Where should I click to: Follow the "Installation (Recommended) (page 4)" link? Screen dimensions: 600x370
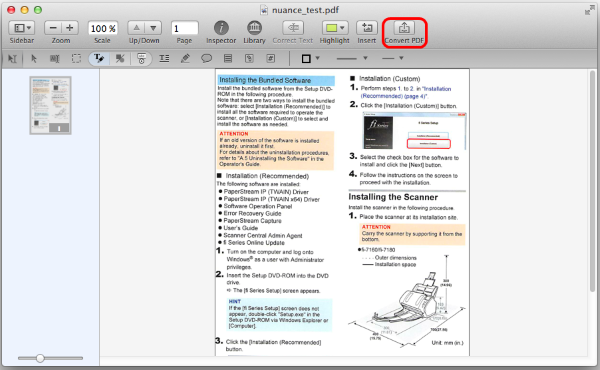[406, 92]
